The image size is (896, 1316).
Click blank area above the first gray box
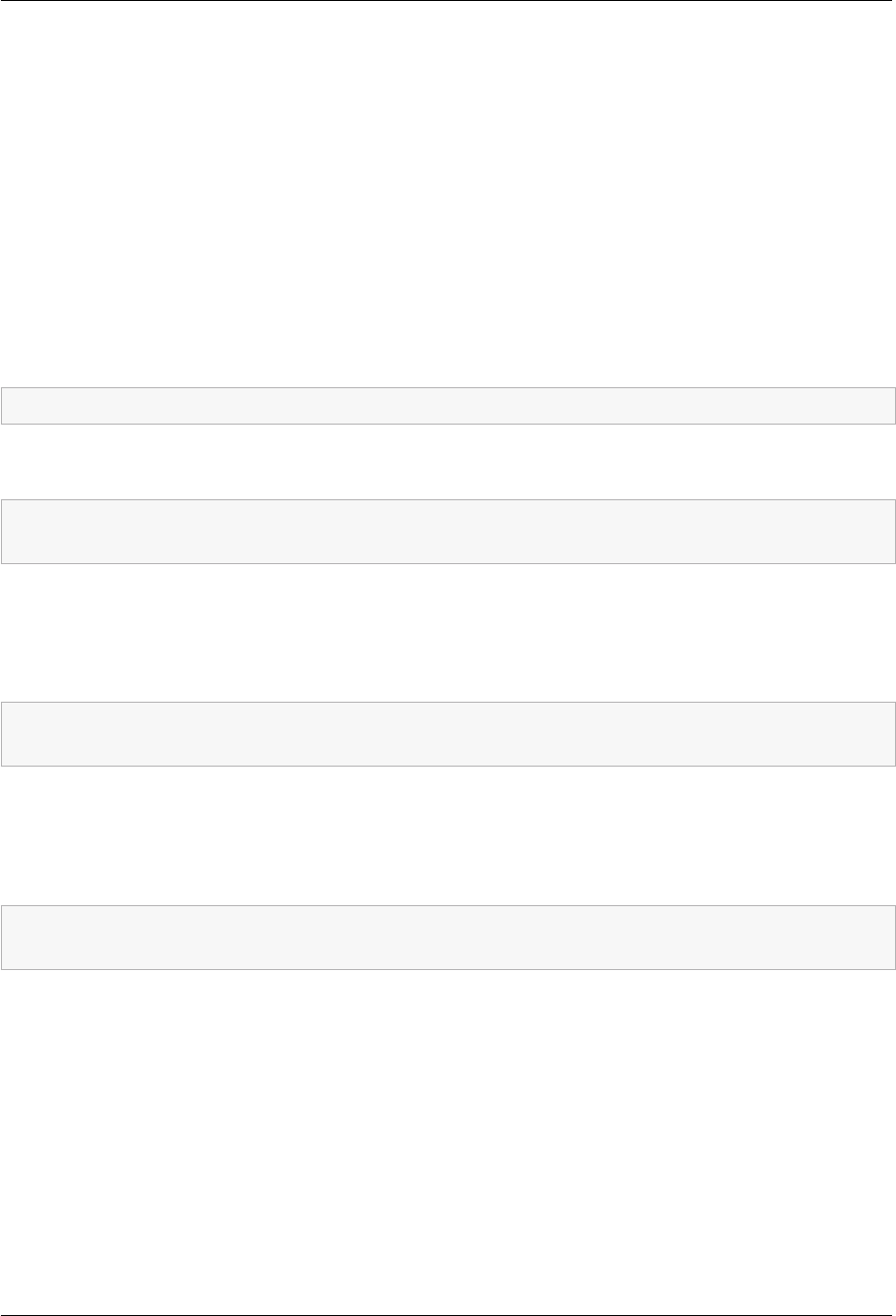coord(448,195)
